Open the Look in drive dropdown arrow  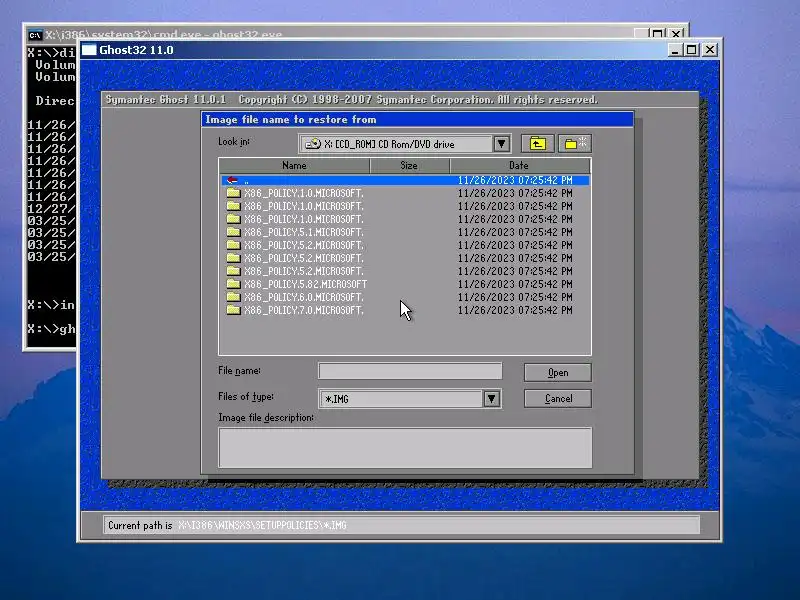[x=502, y=144]
